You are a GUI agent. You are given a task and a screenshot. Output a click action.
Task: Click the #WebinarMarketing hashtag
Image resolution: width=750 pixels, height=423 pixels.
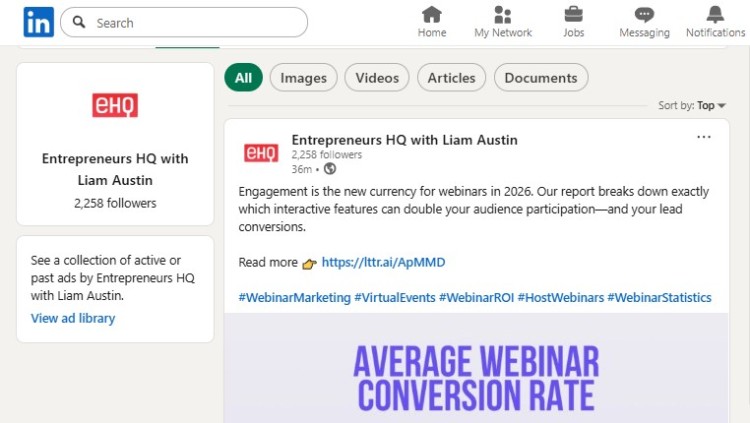pos(295,298)
